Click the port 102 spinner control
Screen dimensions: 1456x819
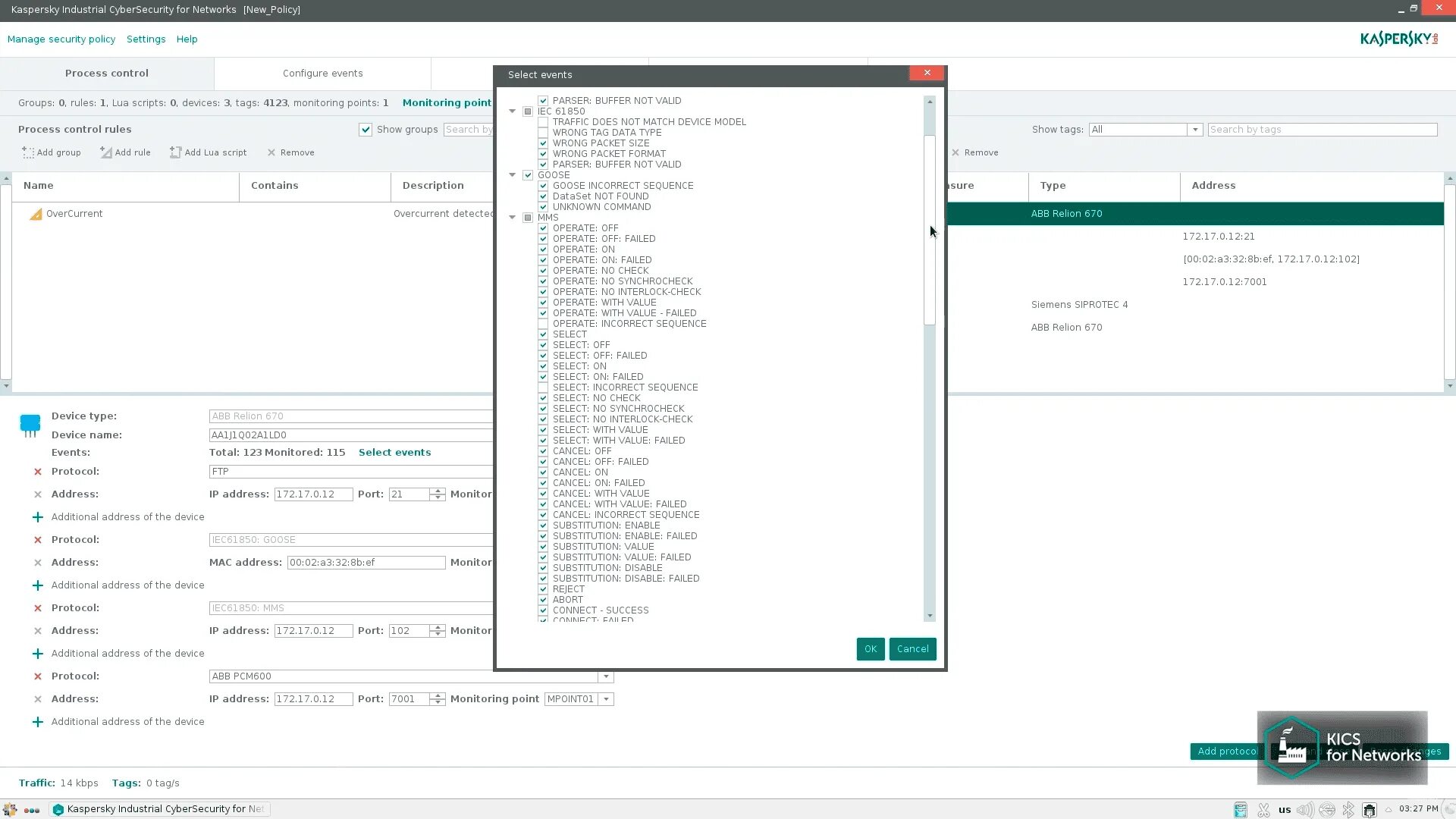coord(438,631)
